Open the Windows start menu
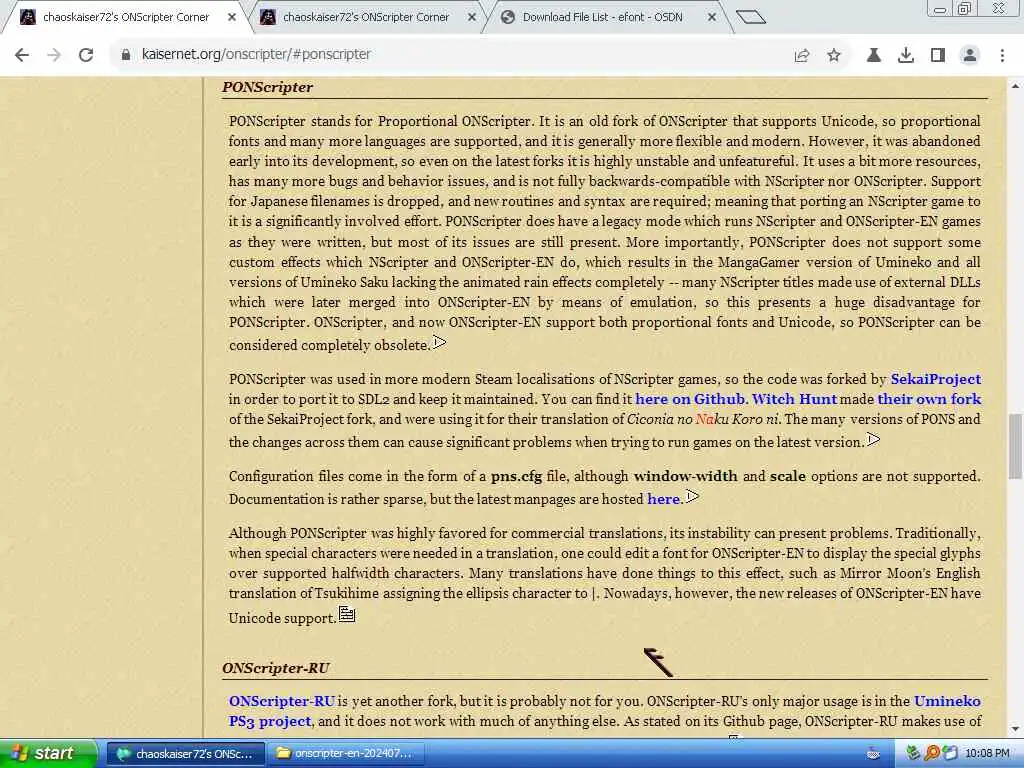The width and height of the screenshot is (1024, 768). click(47, 753)
